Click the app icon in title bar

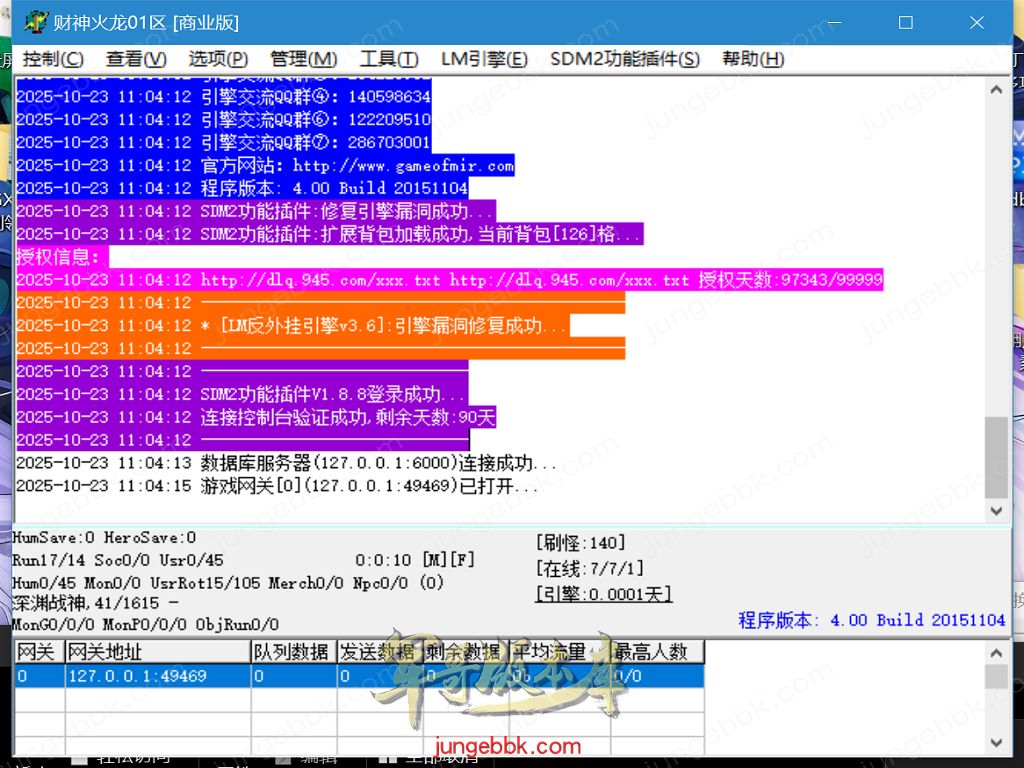(x=36, y=22)
